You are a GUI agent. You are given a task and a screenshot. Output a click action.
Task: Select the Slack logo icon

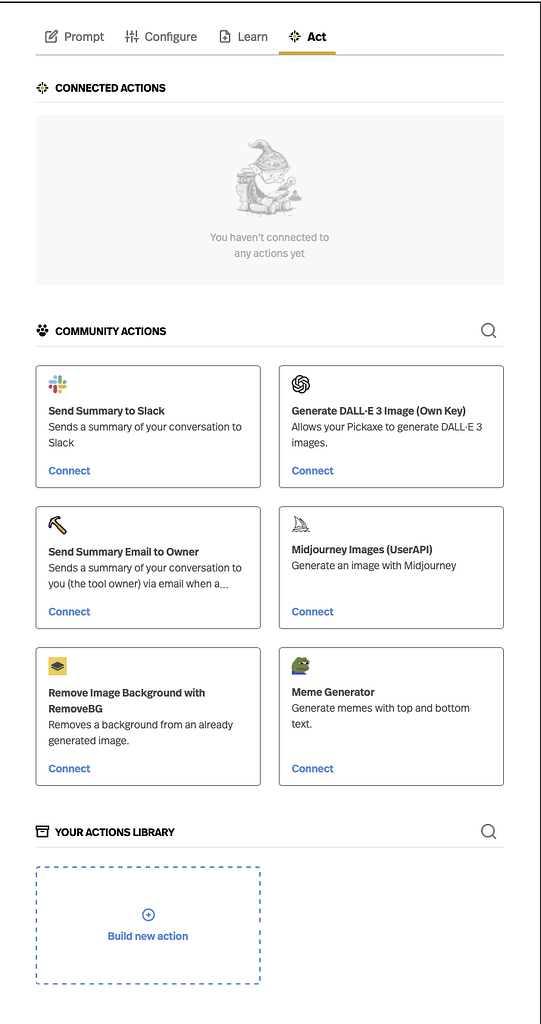click(57, 384)
